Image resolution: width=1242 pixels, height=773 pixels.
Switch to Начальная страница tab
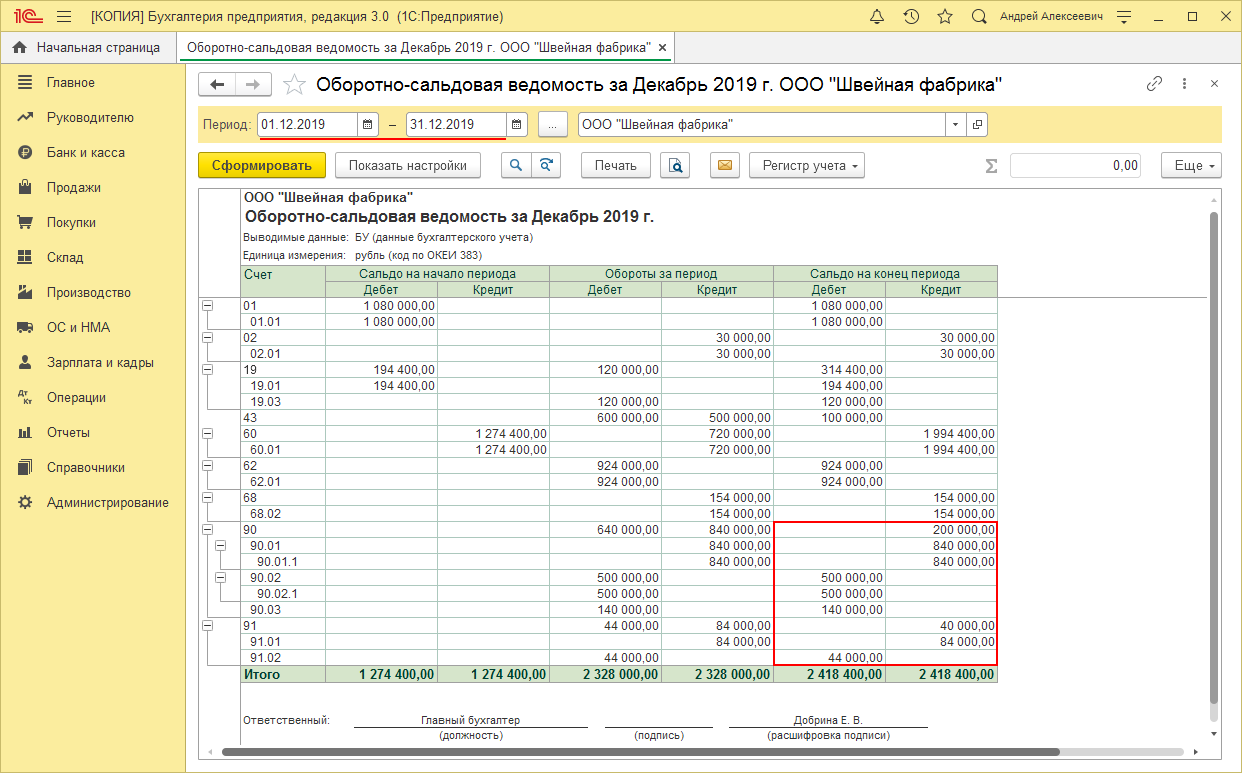pyautogui.click(x=88, y=47)
